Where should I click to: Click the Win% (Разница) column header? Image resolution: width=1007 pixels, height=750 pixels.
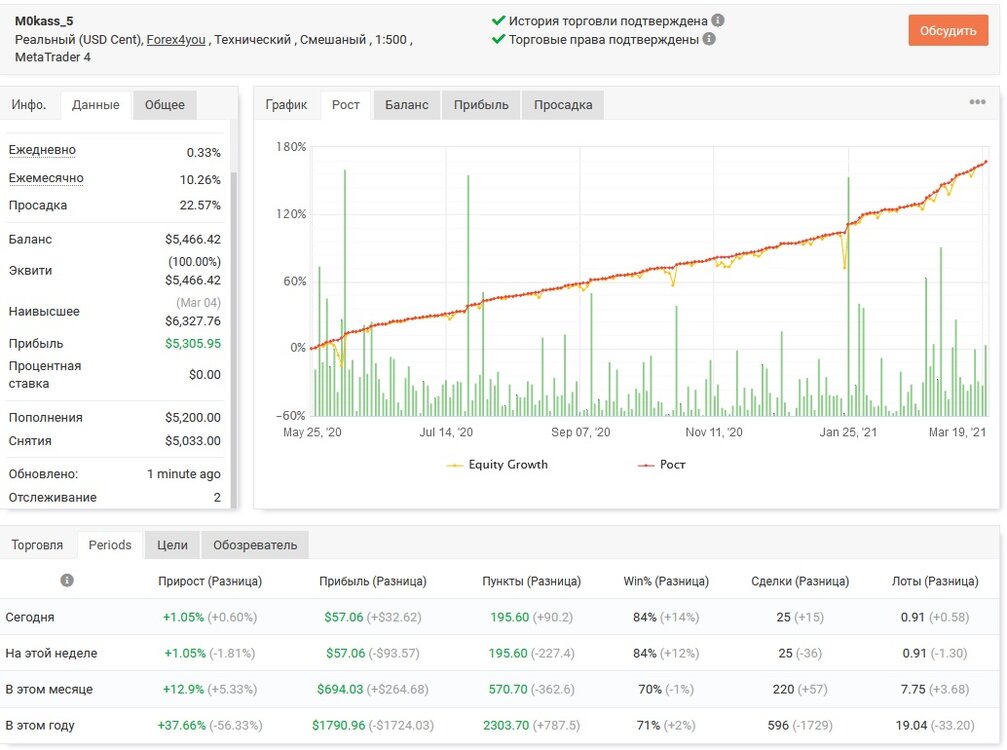666,581
